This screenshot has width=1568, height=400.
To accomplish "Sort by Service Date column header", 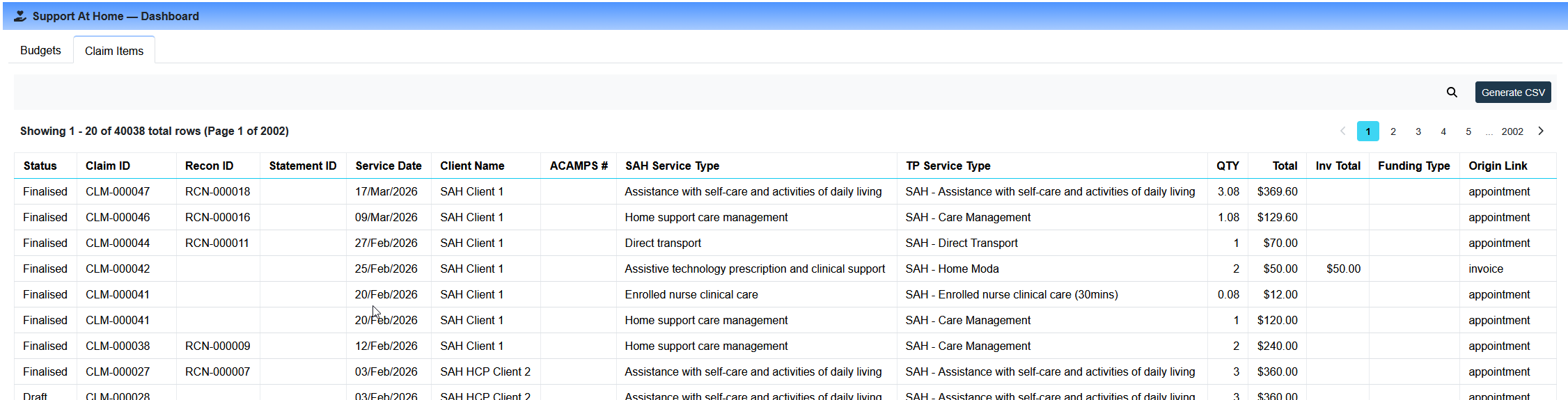I will pyautogui.click(x=388, y=166).
